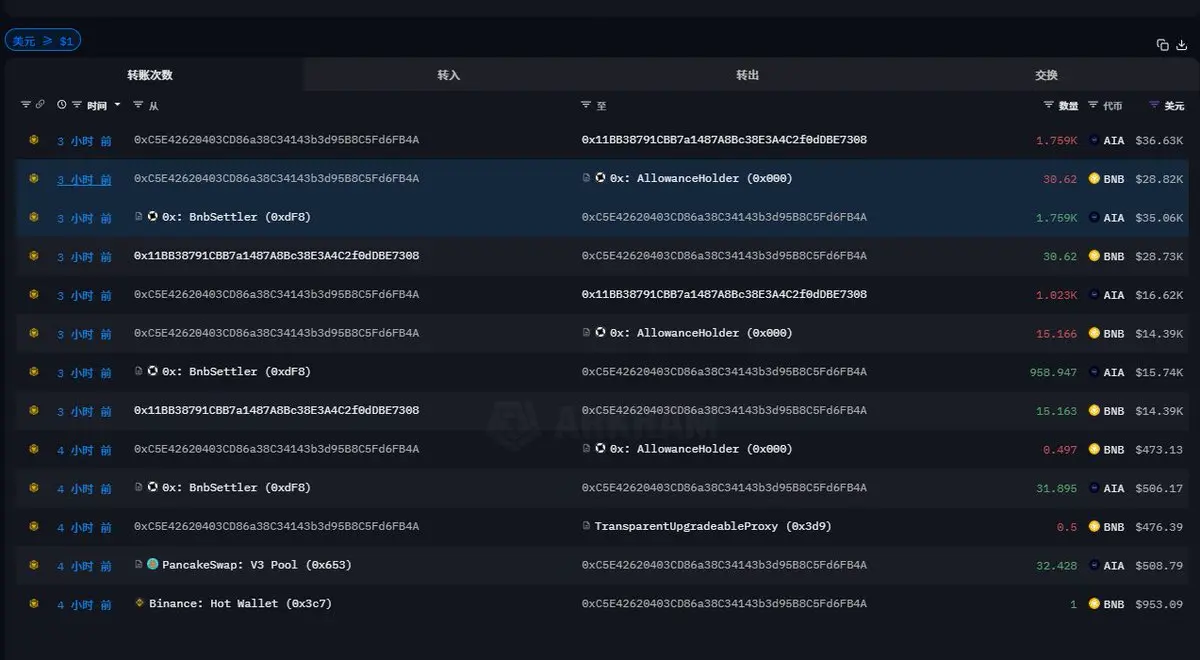Click amount 31.895 in $506.17 row
This screenshot has width=1200, height=660.
point(1057,488)
